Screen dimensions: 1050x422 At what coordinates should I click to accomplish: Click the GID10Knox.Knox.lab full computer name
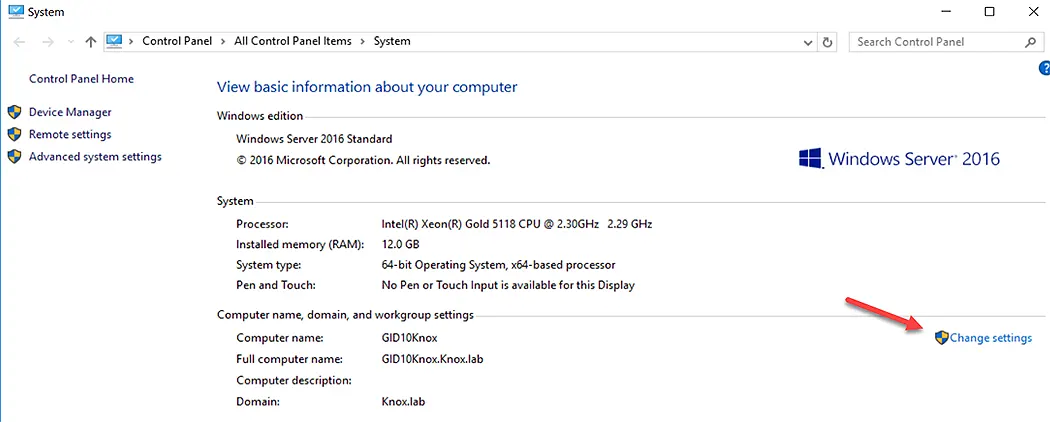(x=432, y=358)
